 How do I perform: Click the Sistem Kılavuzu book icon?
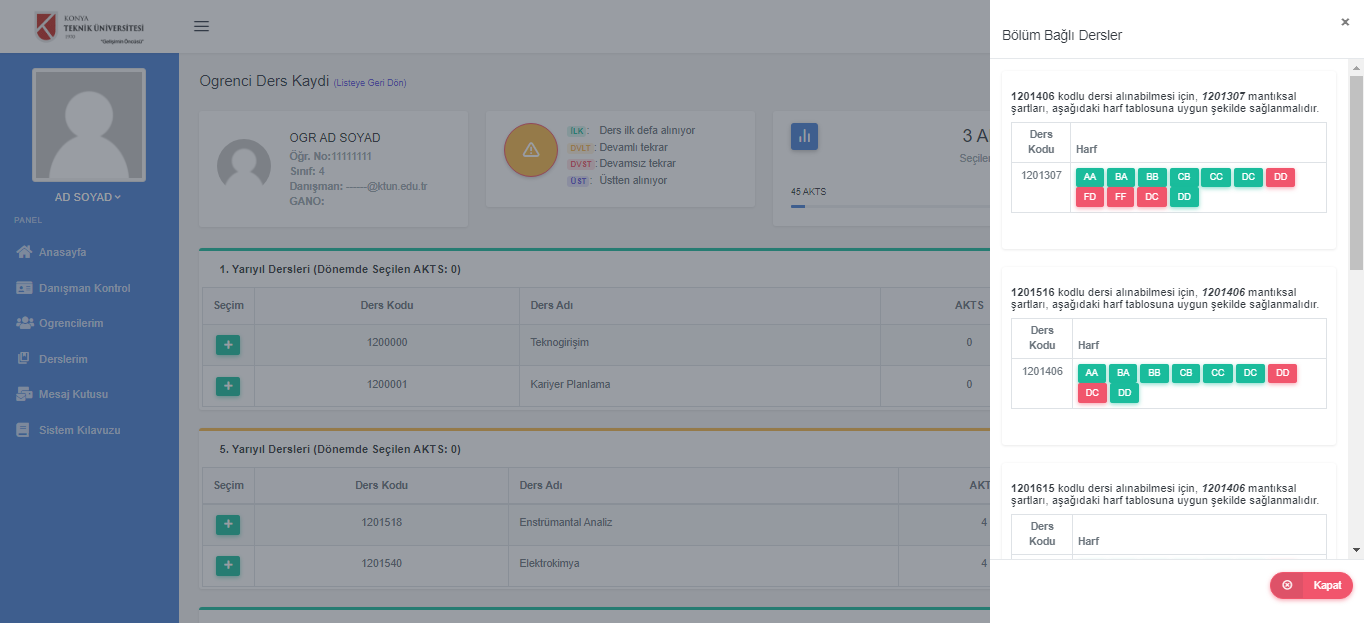pyautogui.click(x=25, y=430)
